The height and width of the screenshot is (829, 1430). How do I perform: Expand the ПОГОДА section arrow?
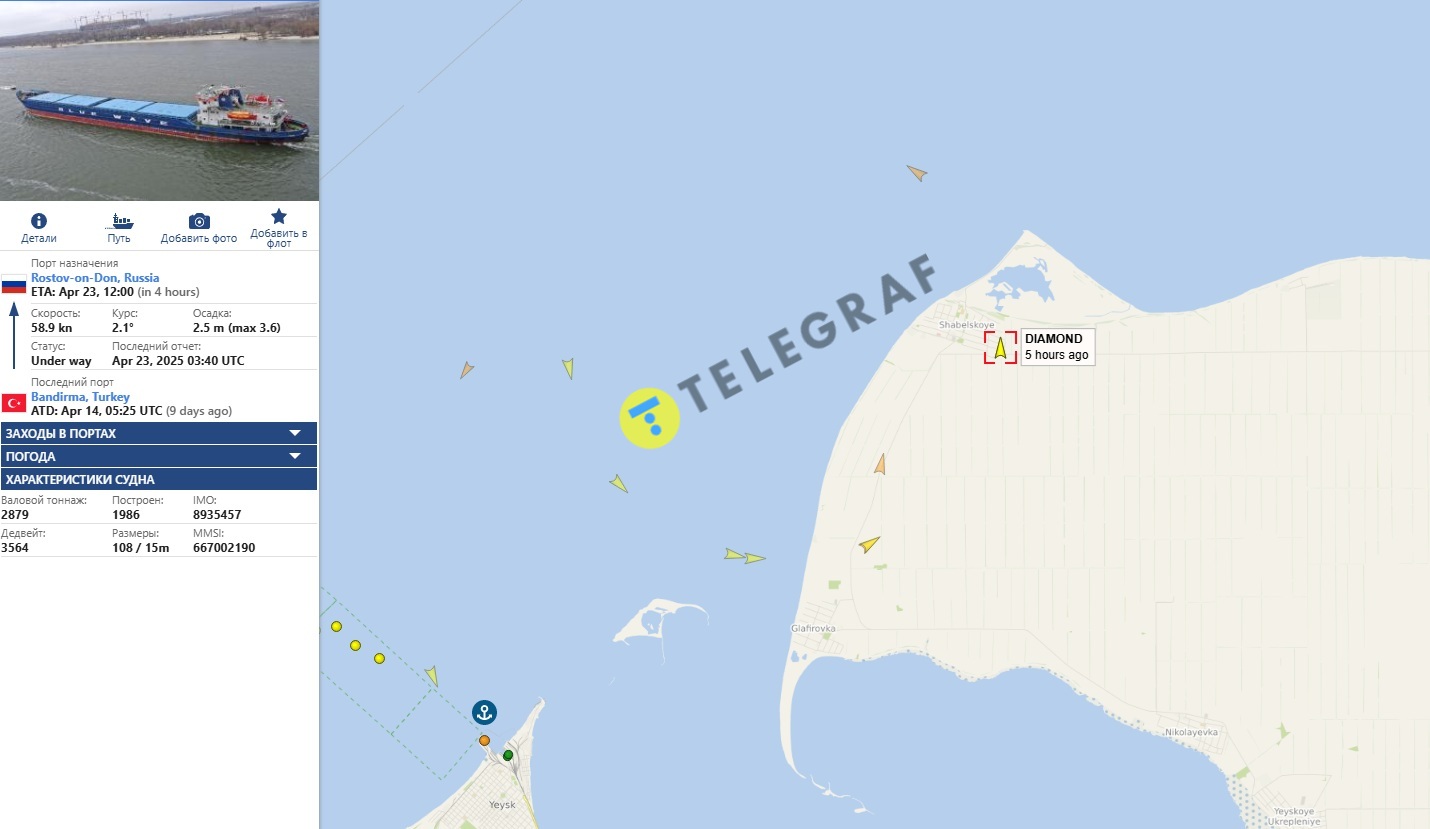click(295, 456)
